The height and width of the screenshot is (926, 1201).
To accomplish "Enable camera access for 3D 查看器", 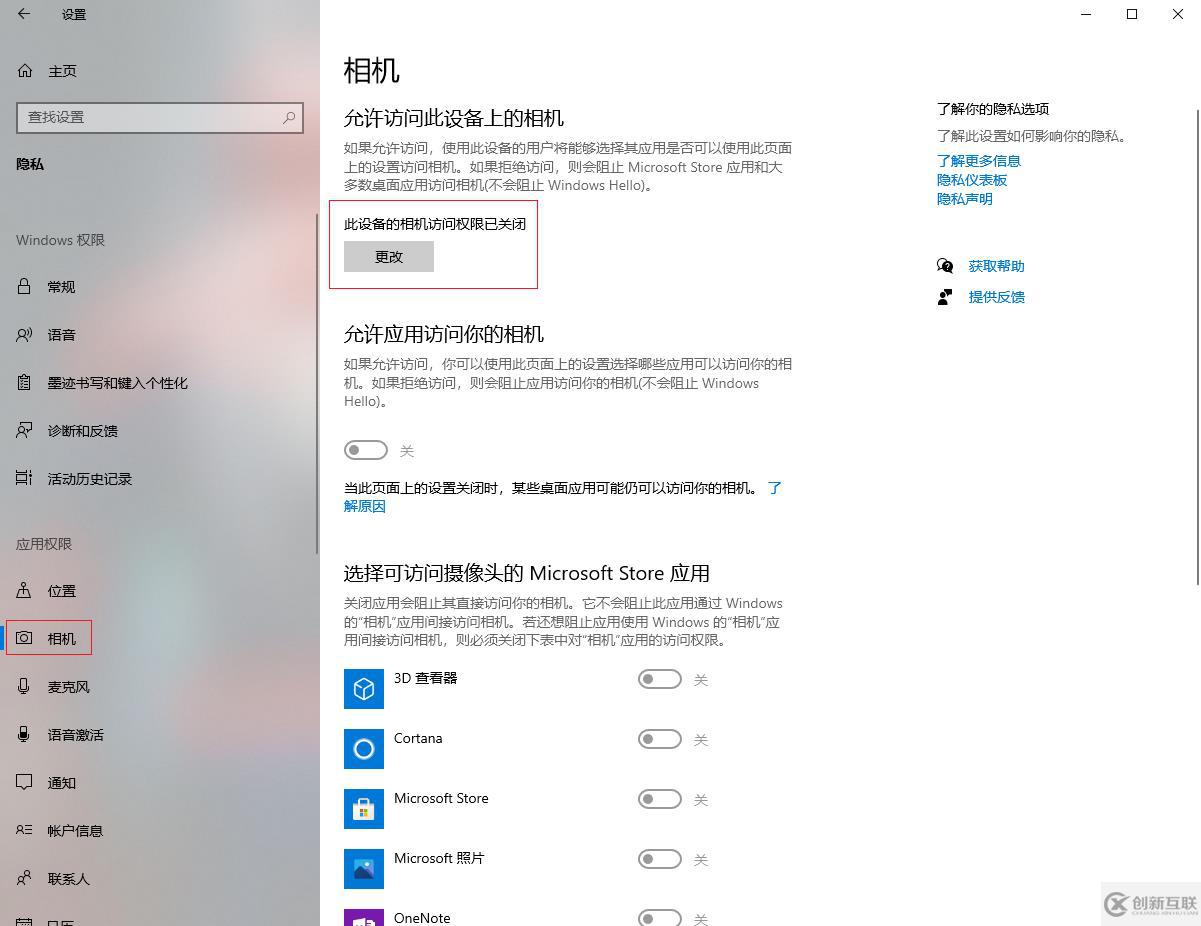I will (660, 680).
